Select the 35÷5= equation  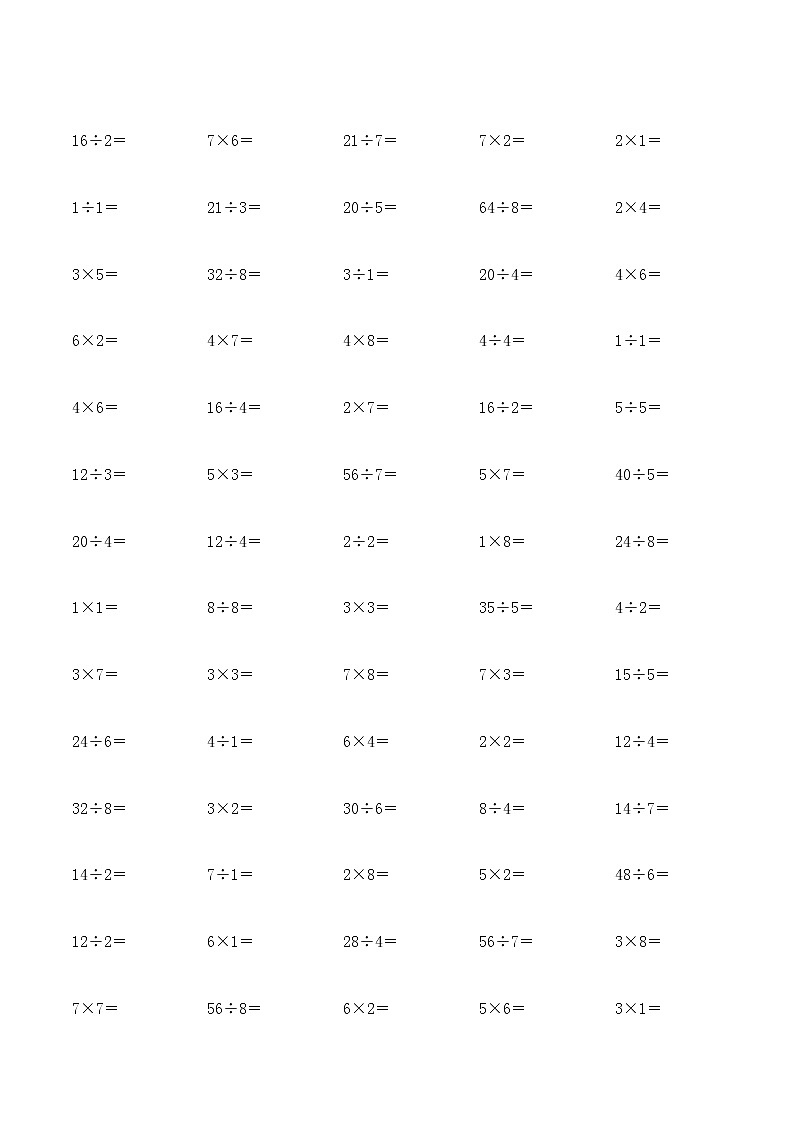point(506,608)
